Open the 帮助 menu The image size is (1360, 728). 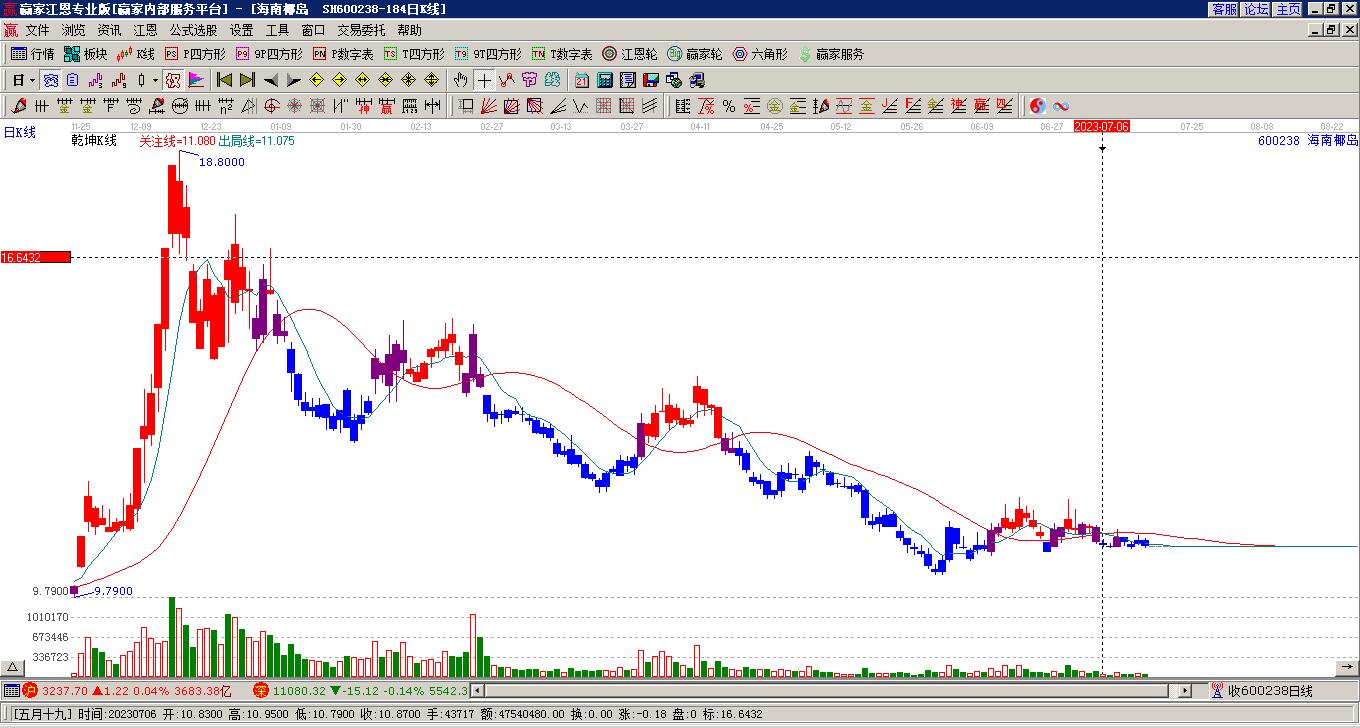(409, 31)
